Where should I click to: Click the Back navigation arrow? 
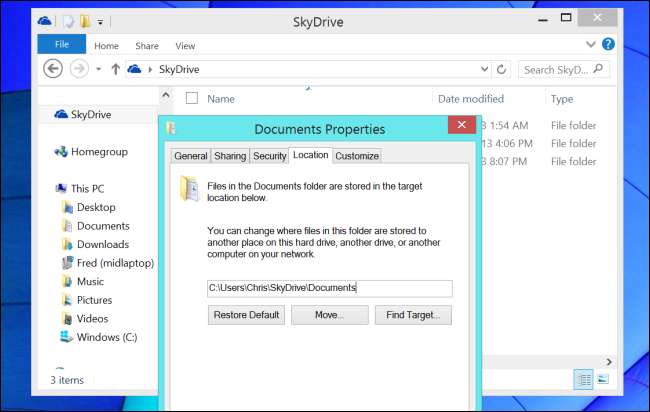[x=54, y=69]
